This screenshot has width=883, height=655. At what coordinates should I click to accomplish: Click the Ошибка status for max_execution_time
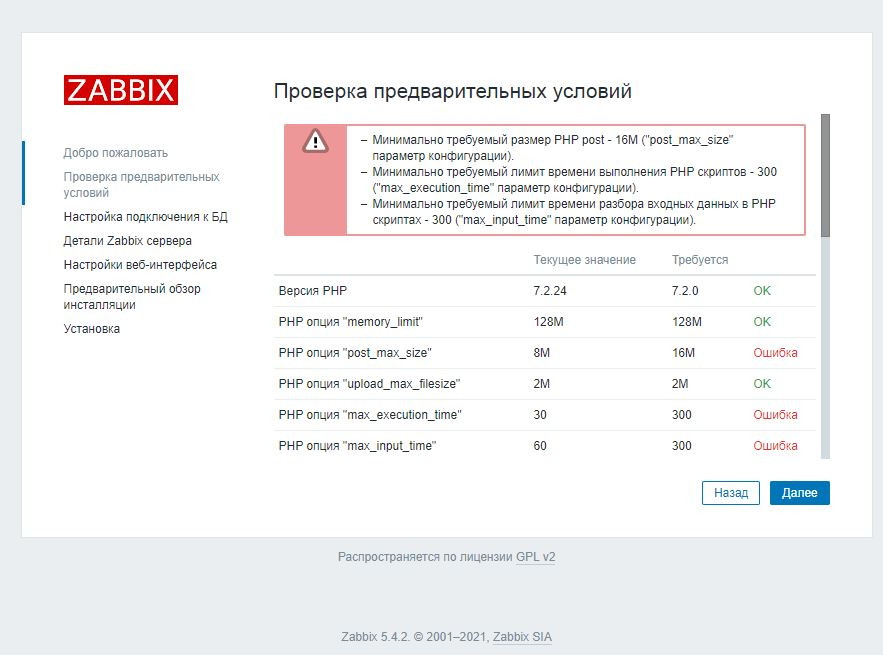(x=775, y=415)
